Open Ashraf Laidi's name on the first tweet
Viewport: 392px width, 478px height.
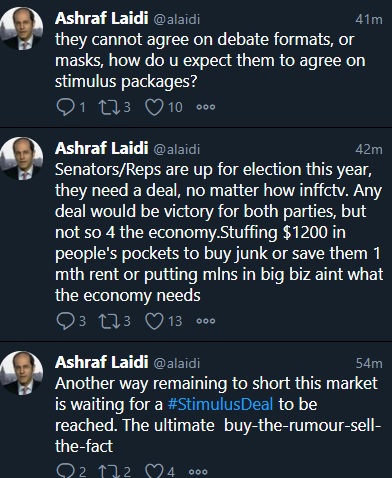pyautogui.click(x=102, y=18)
